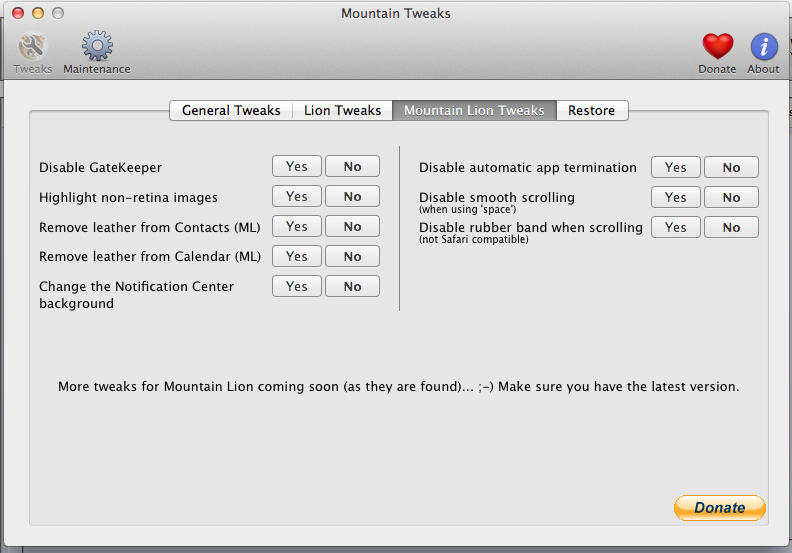This screenshot has width=792, height=553.
Task: Choose No for Highlight non-retina images
Action: pos(352,196)
